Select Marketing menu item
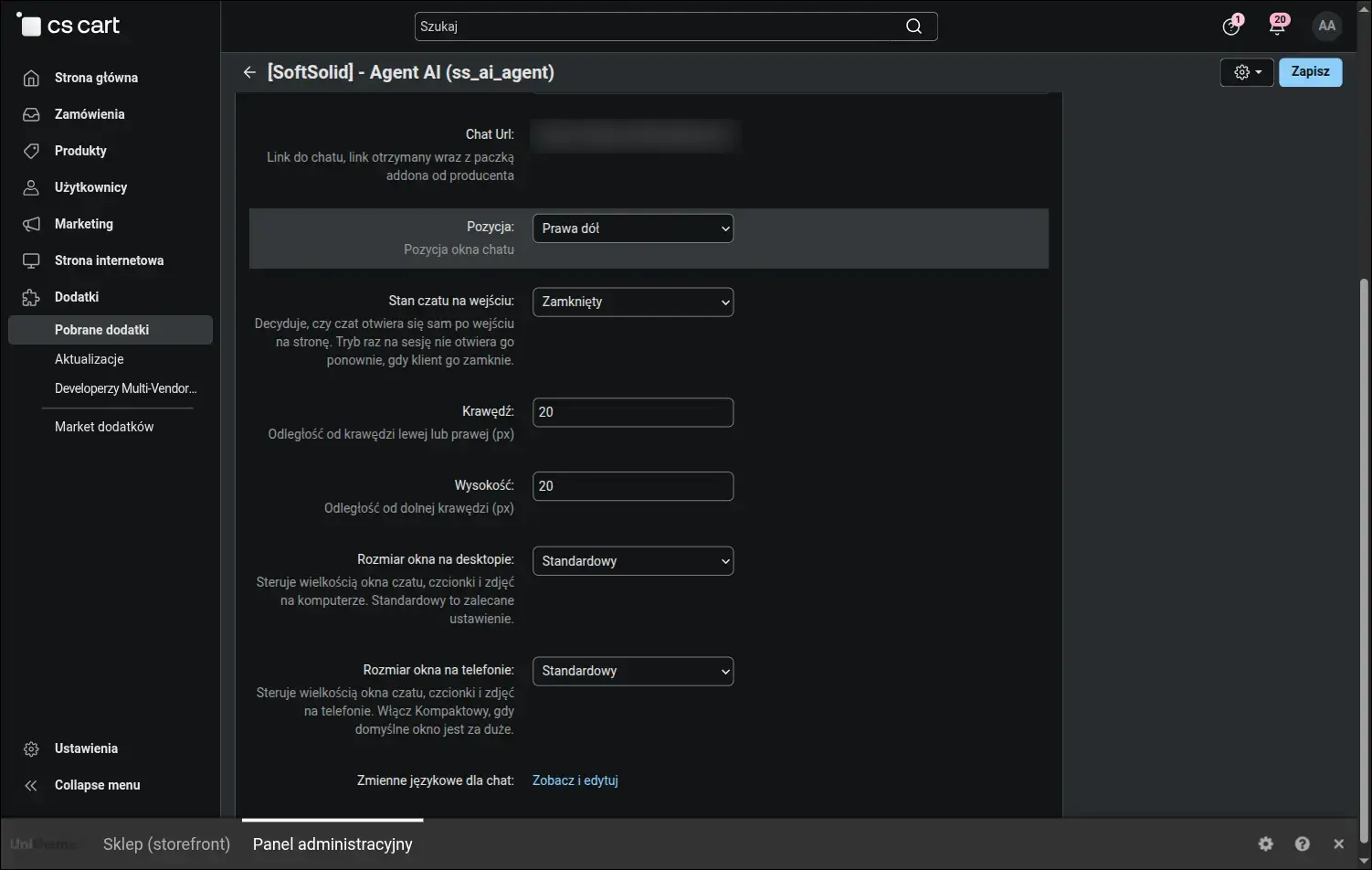This screenshot has height=870, width=1372. point(84,224)
